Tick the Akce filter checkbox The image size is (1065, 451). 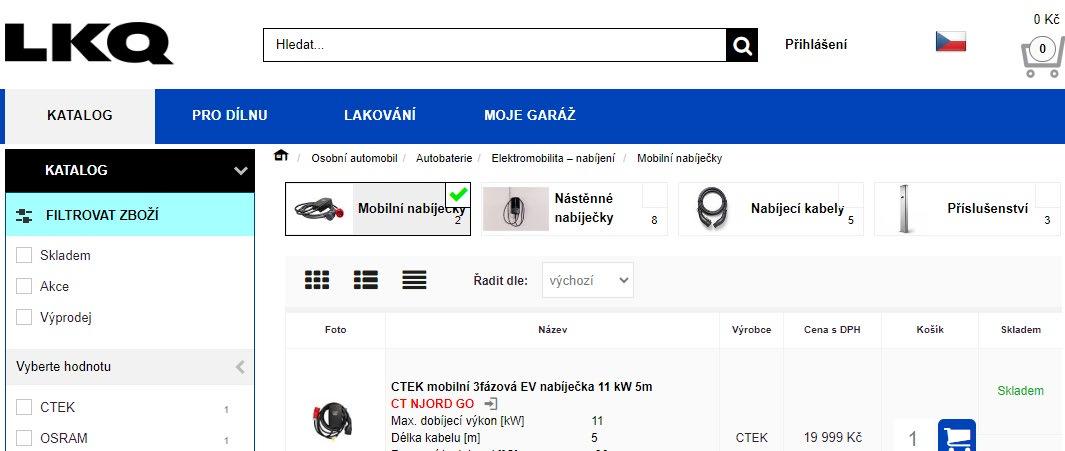[24, 286]
